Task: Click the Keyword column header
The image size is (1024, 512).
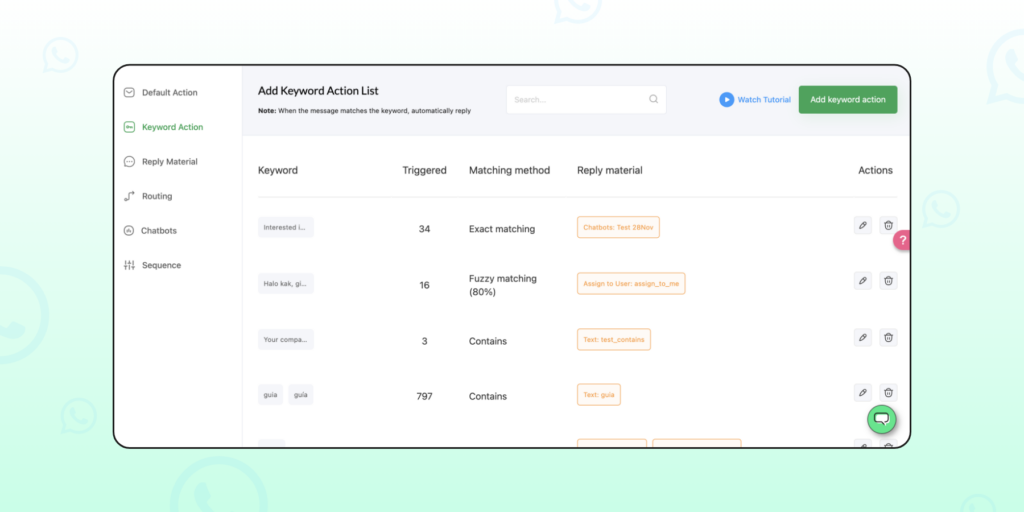Action: [278, 170]
